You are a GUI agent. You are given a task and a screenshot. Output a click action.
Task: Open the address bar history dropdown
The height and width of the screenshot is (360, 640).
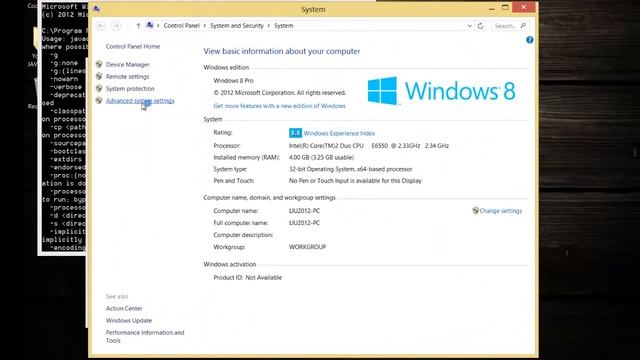coord(469,26)
